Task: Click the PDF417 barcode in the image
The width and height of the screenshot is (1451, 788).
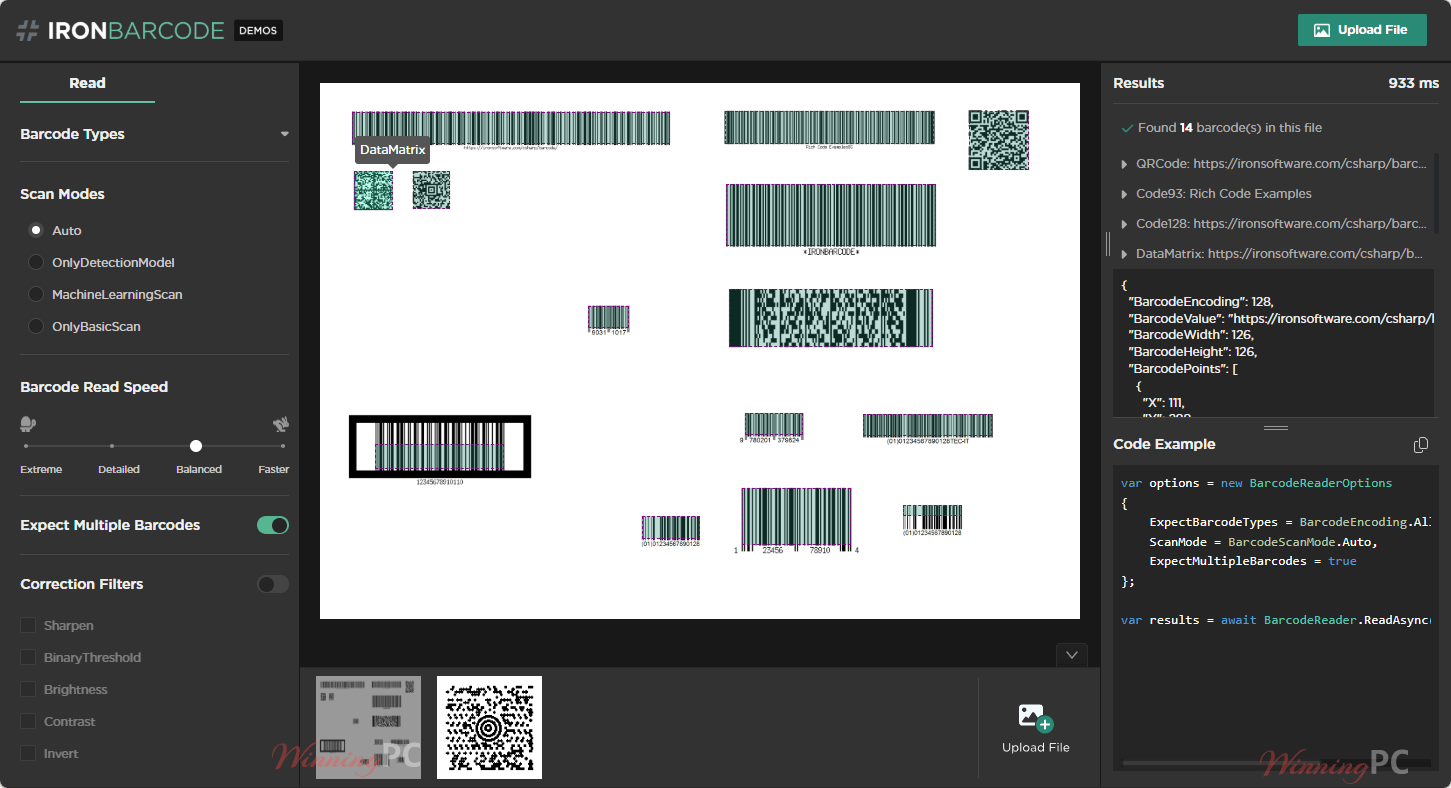Action: click(831, 318)
